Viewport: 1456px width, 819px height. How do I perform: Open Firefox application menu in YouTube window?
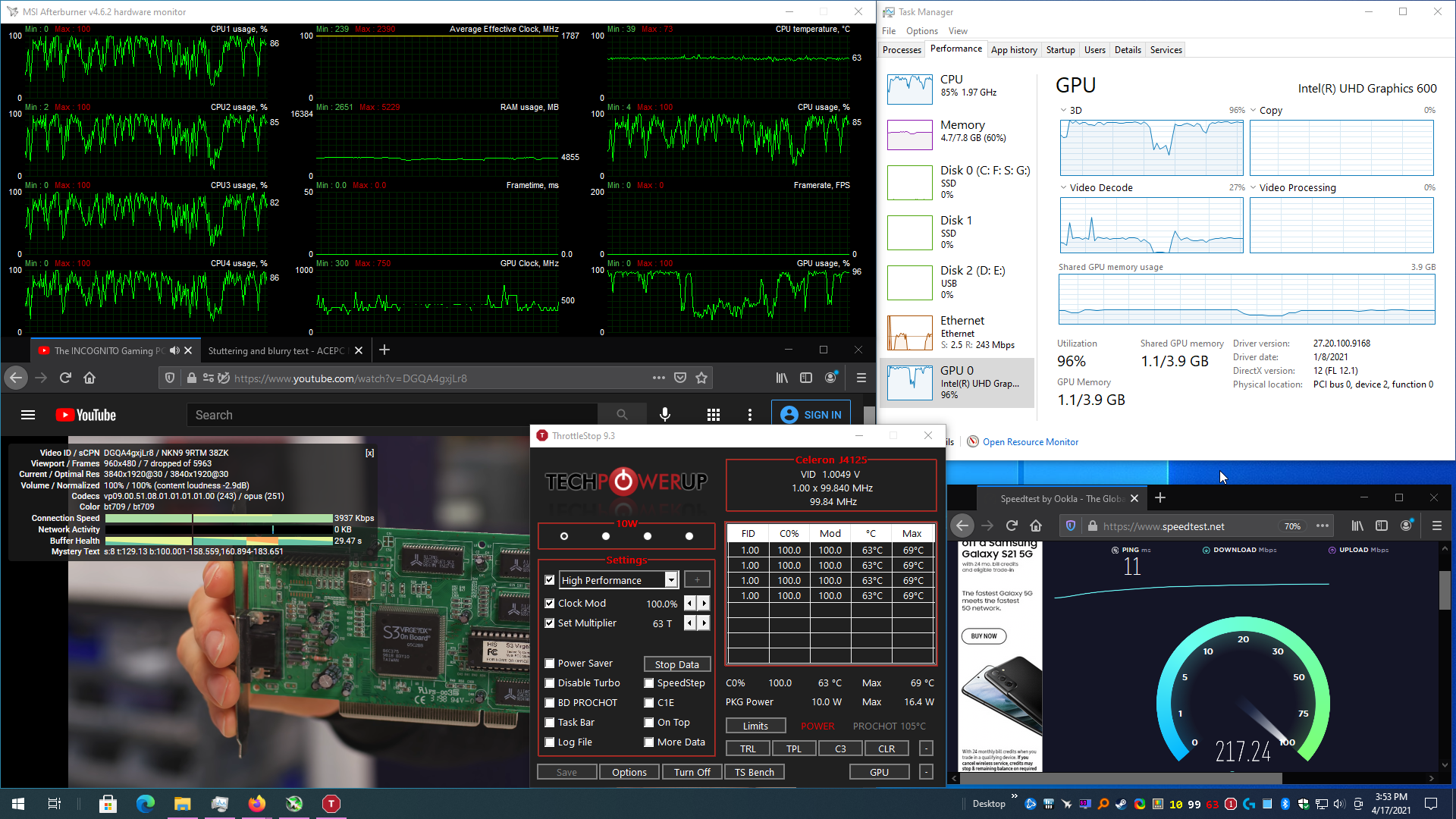(x=861, y=378)
